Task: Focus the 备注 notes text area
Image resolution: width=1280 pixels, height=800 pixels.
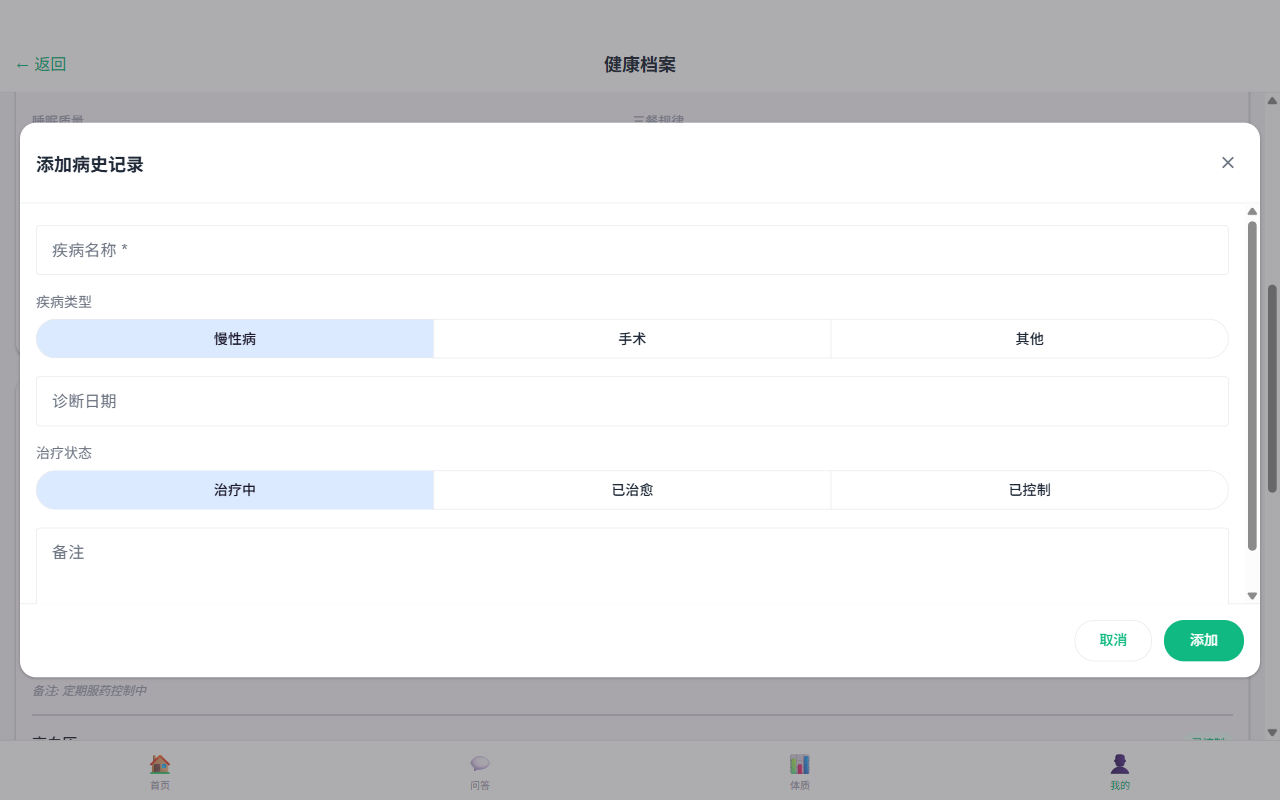Action: [632, 565]
